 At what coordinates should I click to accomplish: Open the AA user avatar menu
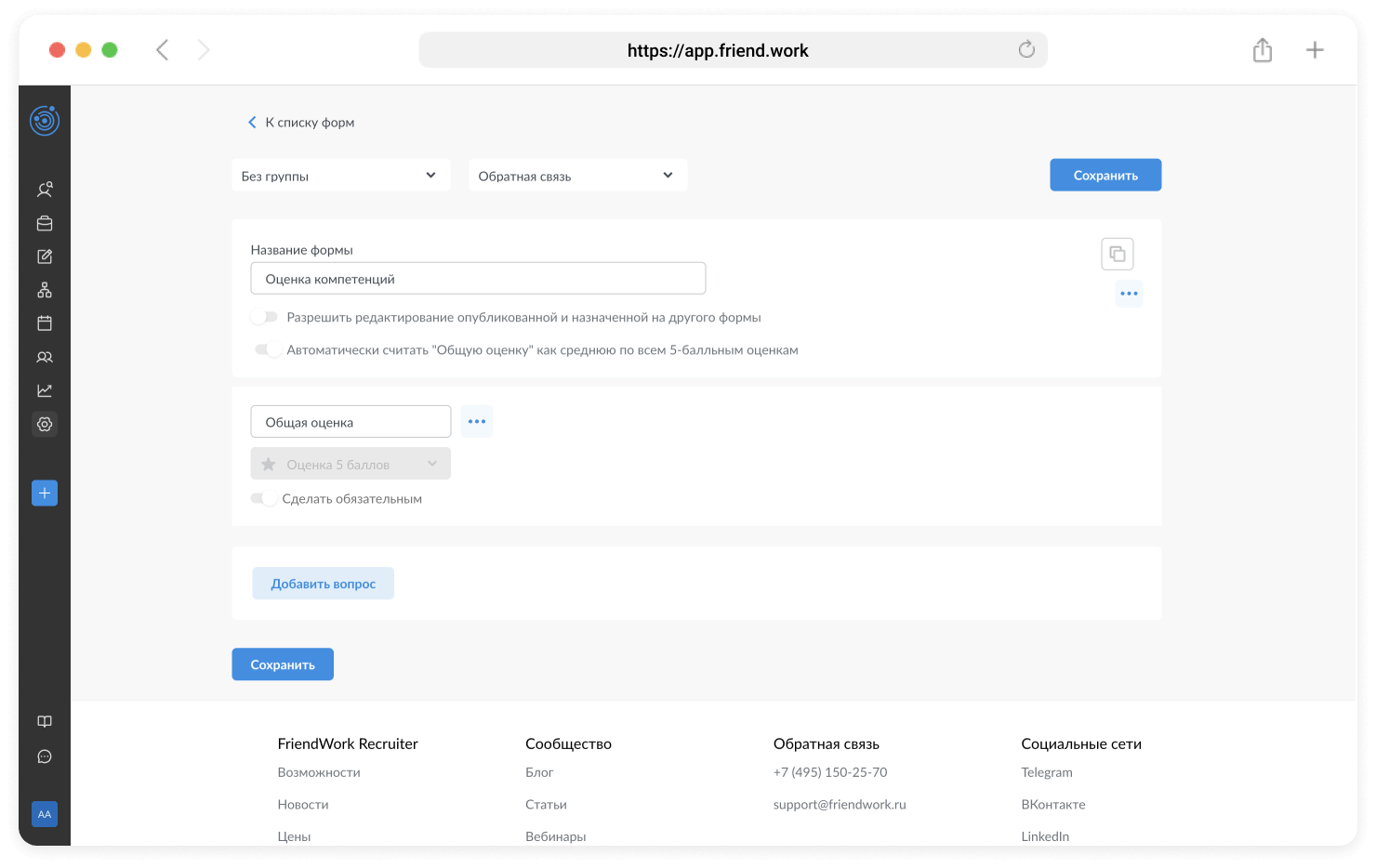point(45,814)
